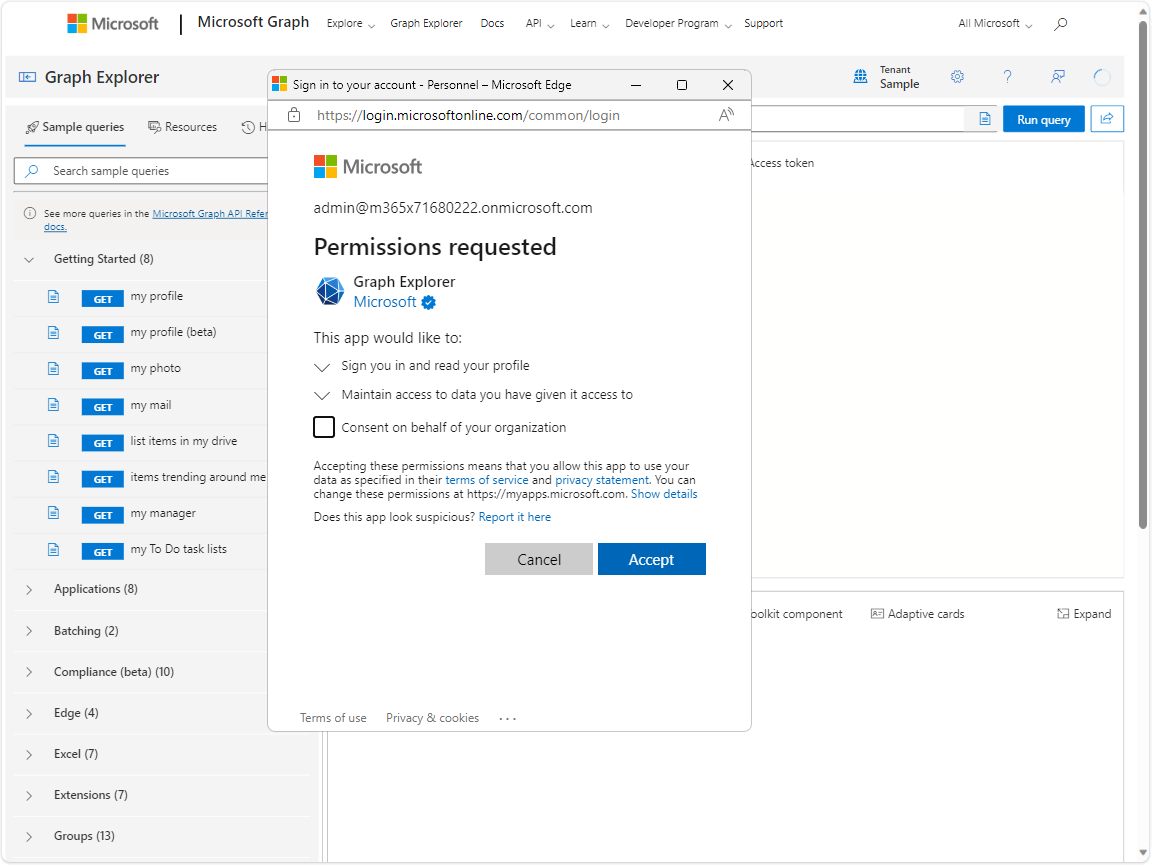This screenshot has height=865, width=1152.
Task: Click the Report it here link
Action: [514, 517]
